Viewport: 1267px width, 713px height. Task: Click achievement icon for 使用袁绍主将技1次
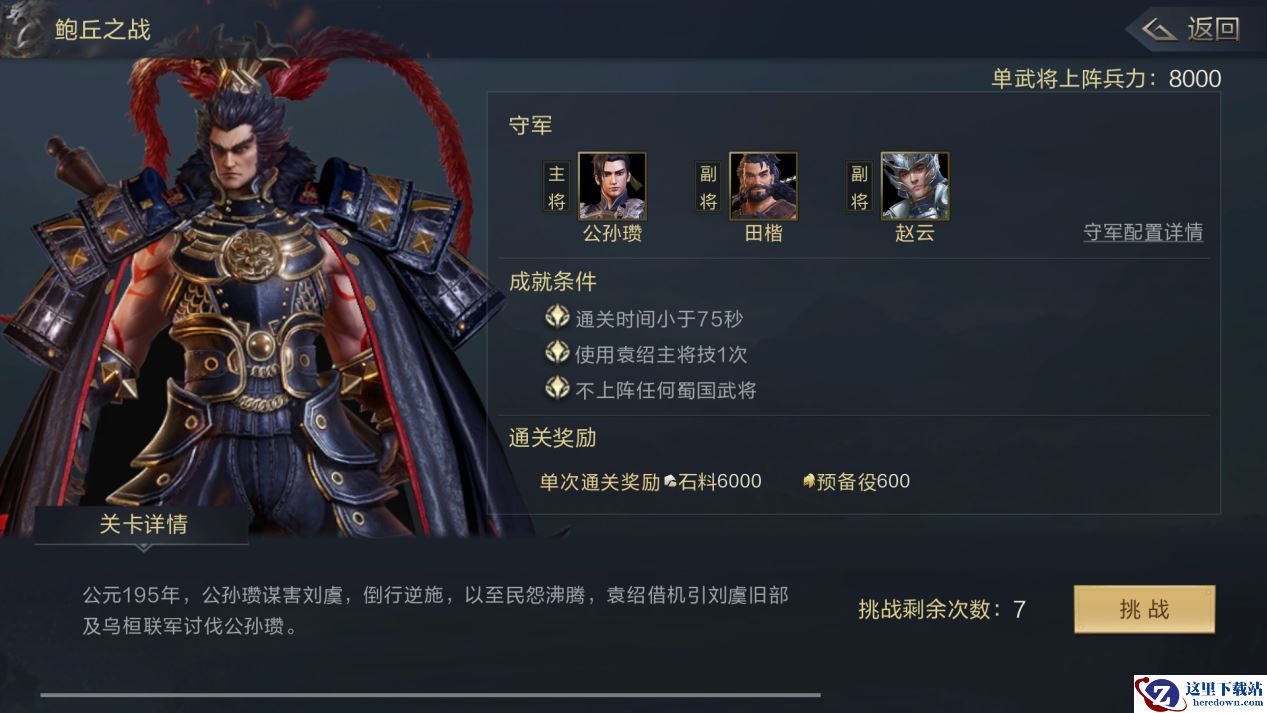(x=557, y=353)
